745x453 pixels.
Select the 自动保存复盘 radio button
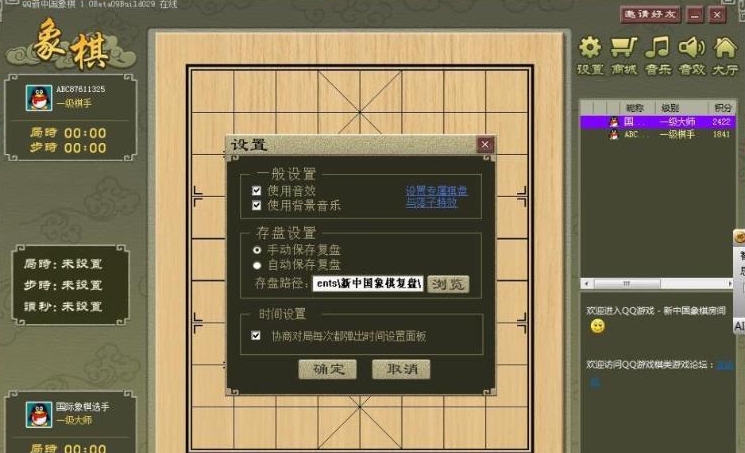tap(257, 265)
